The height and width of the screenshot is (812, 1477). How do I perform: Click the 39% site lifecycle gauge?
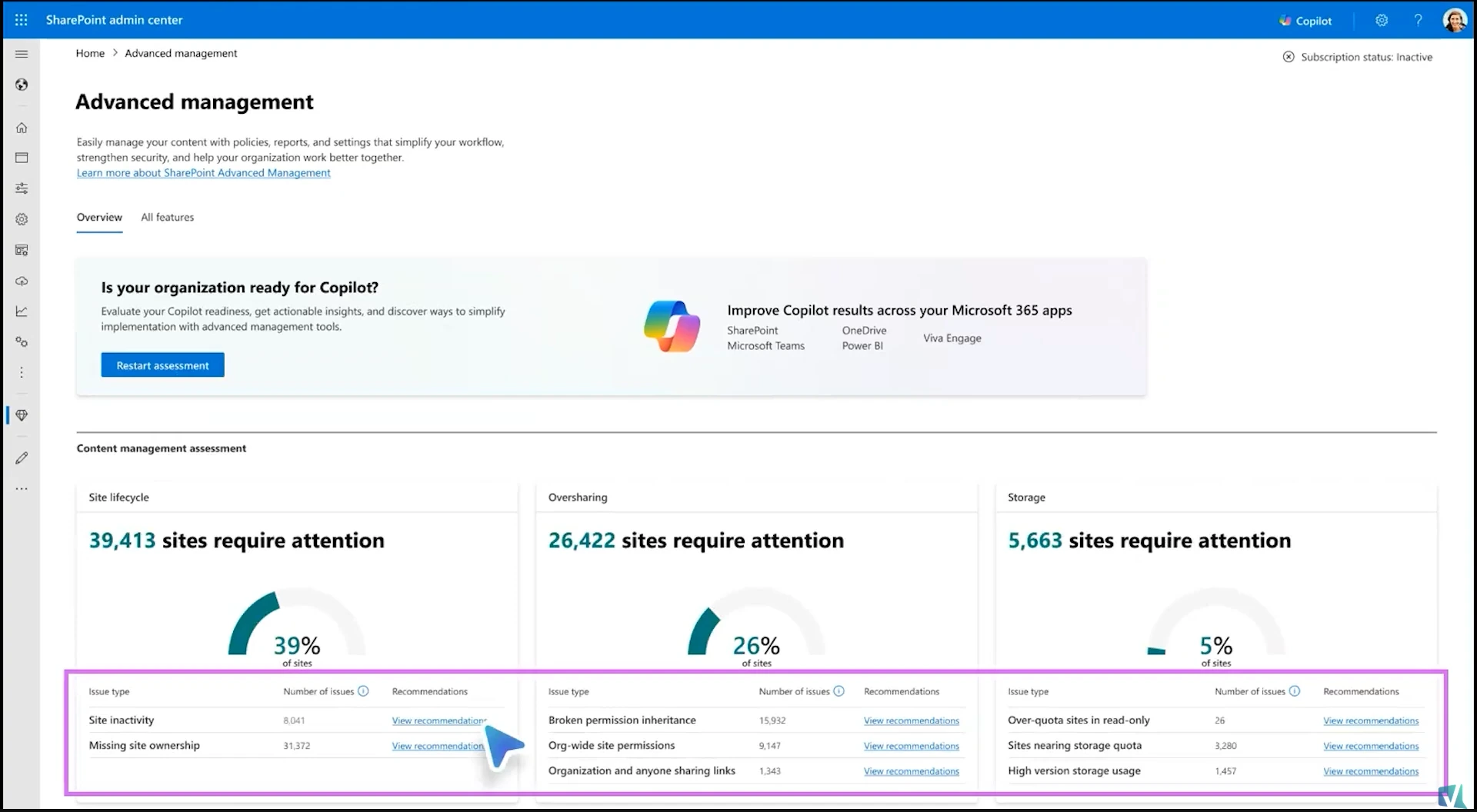[297, 627]
